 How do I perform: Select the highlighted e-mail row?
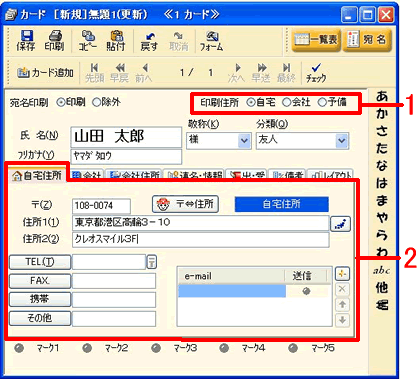click(x=232, y=291)
